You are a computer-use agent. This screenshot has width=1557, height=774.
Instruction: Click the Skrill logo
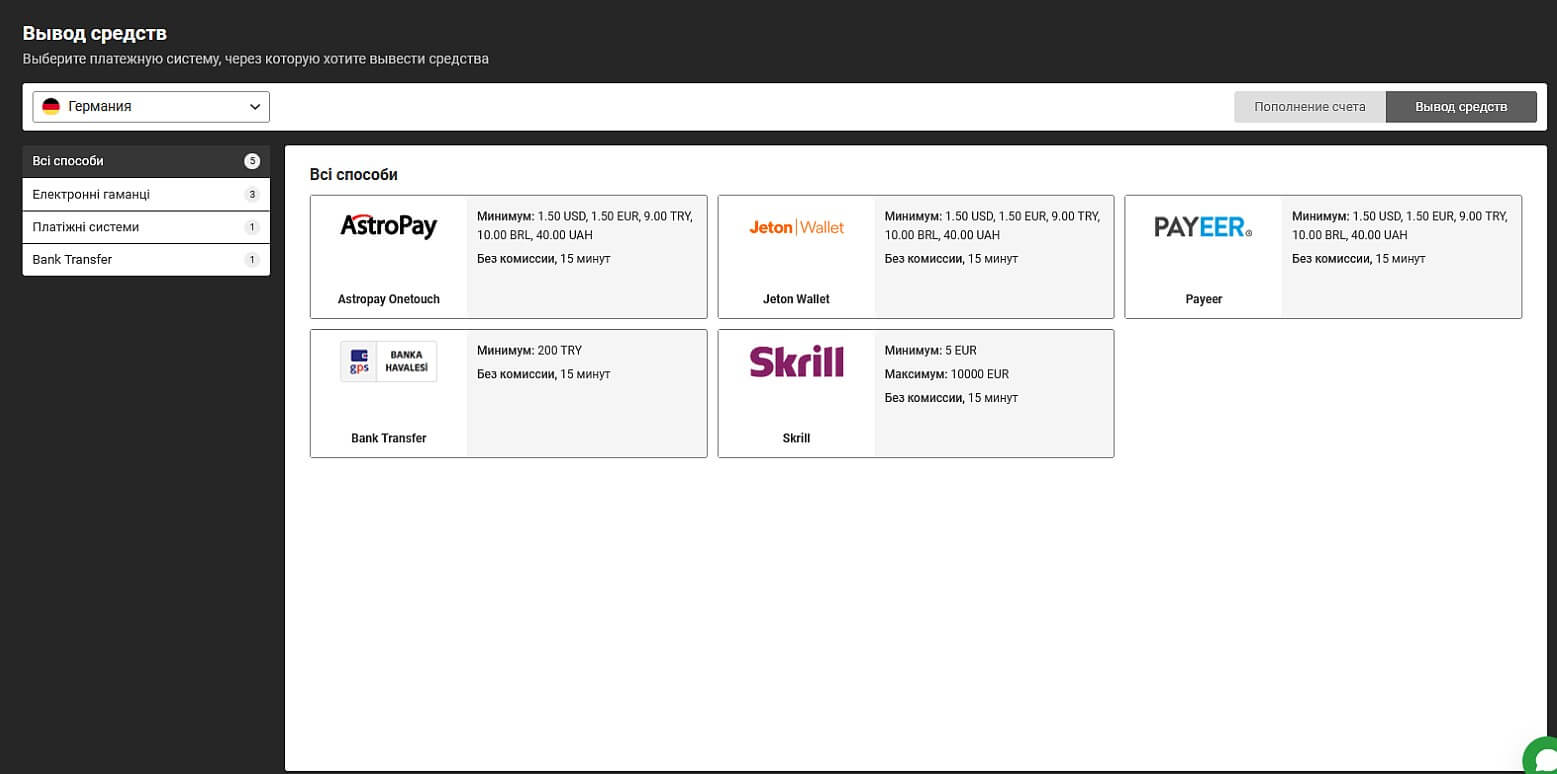point(796,361)
